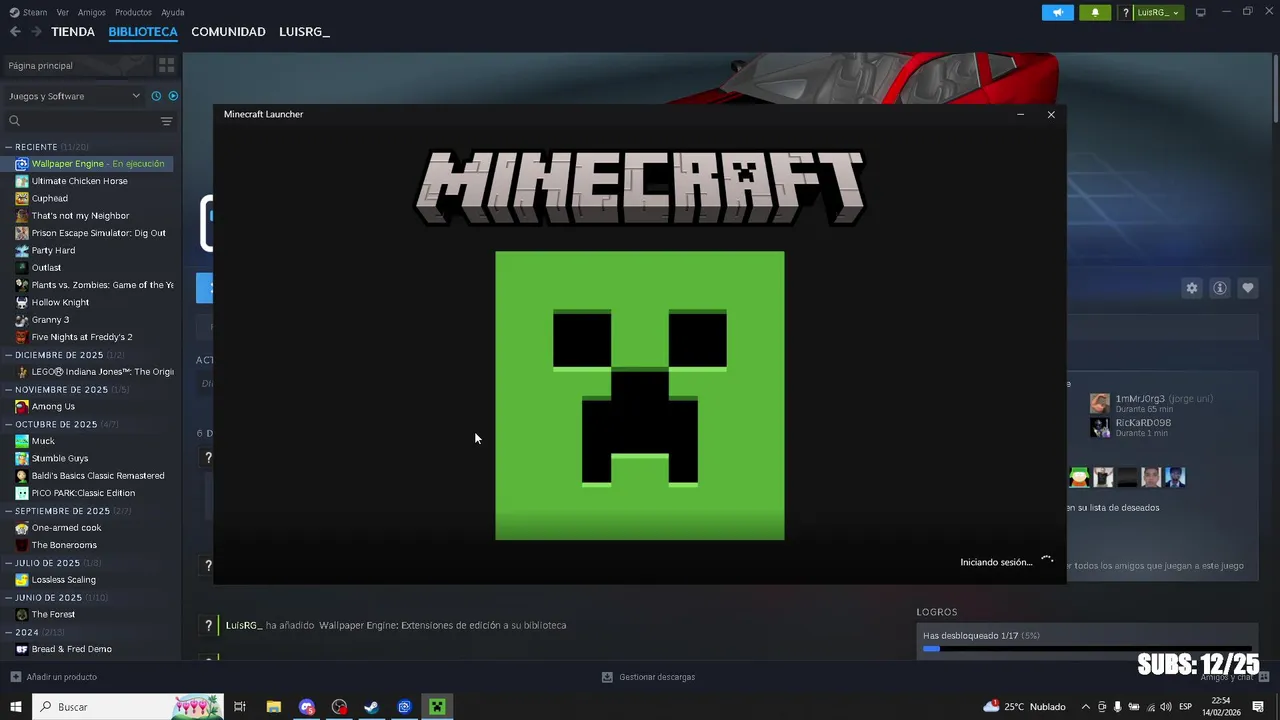1280x720 pixels.
Task: Open the taskbar volume icon
Action: 1166,707
